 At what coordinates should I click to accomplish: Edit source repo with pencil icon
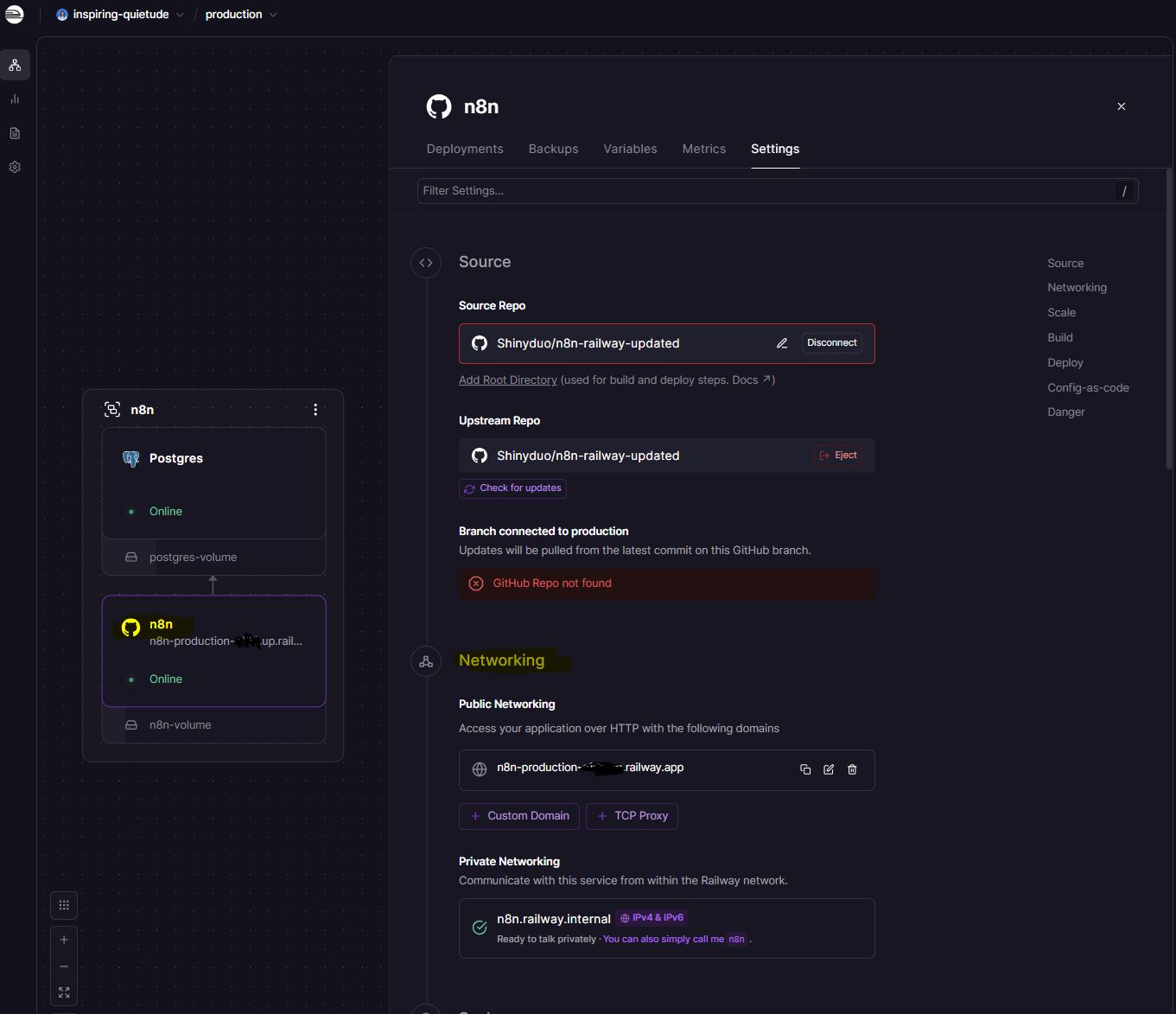tap(782, 343)
